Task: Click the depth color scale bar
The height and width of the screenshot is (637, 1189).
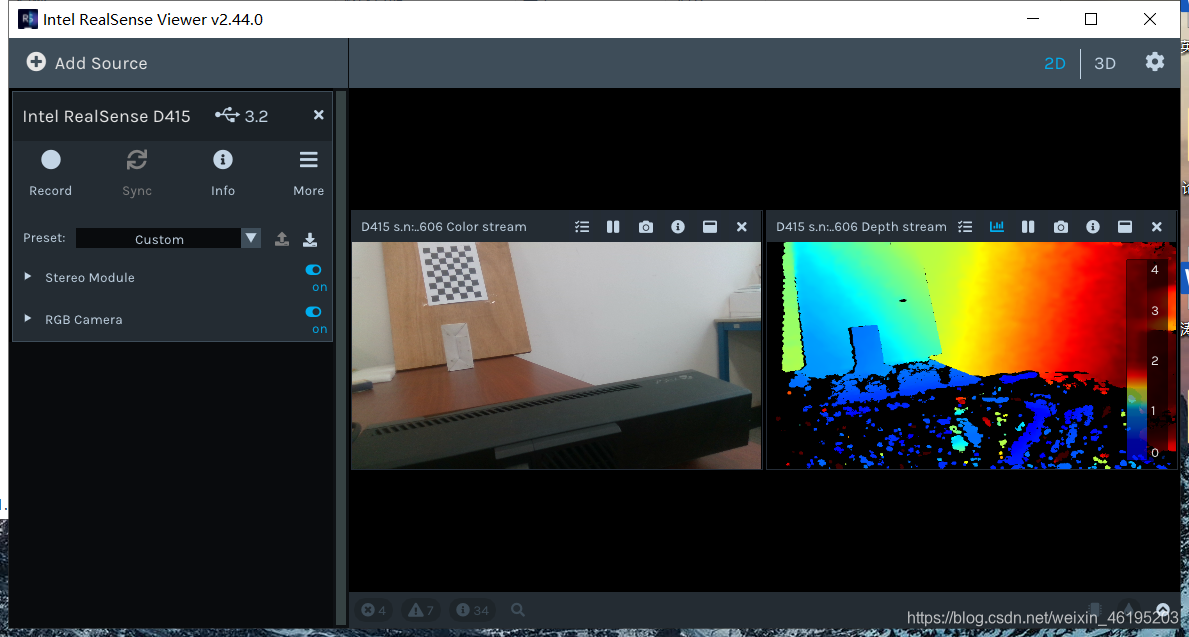Action: tap(1135, 359)
